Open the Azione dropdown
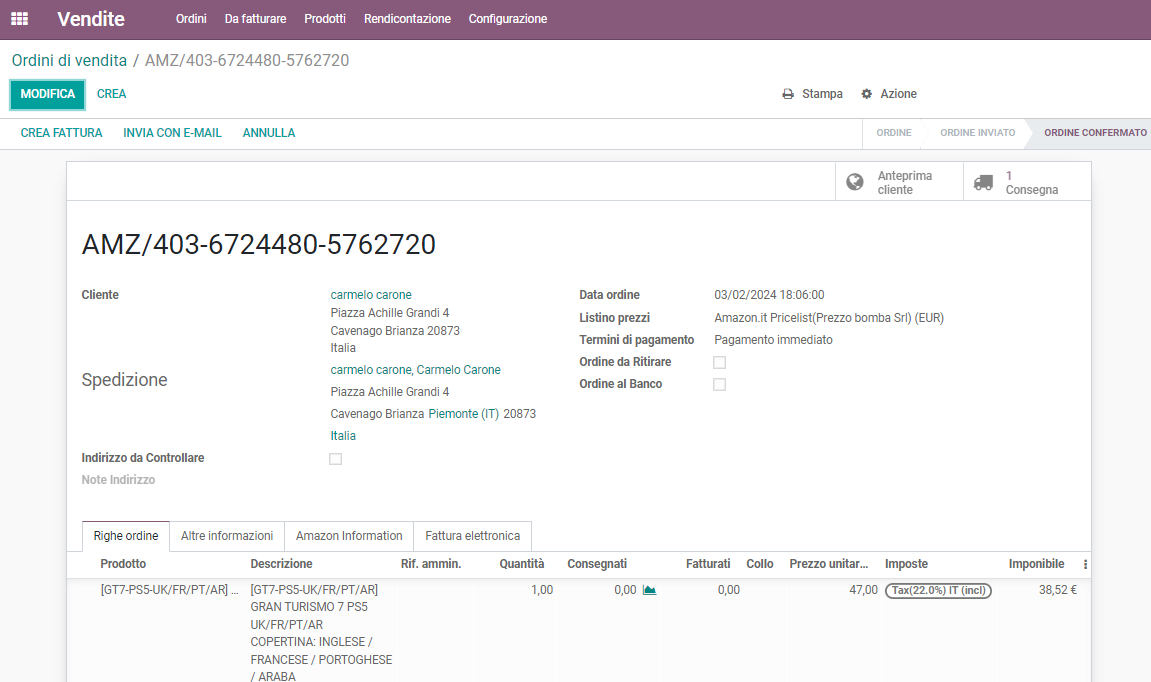This screenshot has height=682, width=1151. (x=889, y=94)
